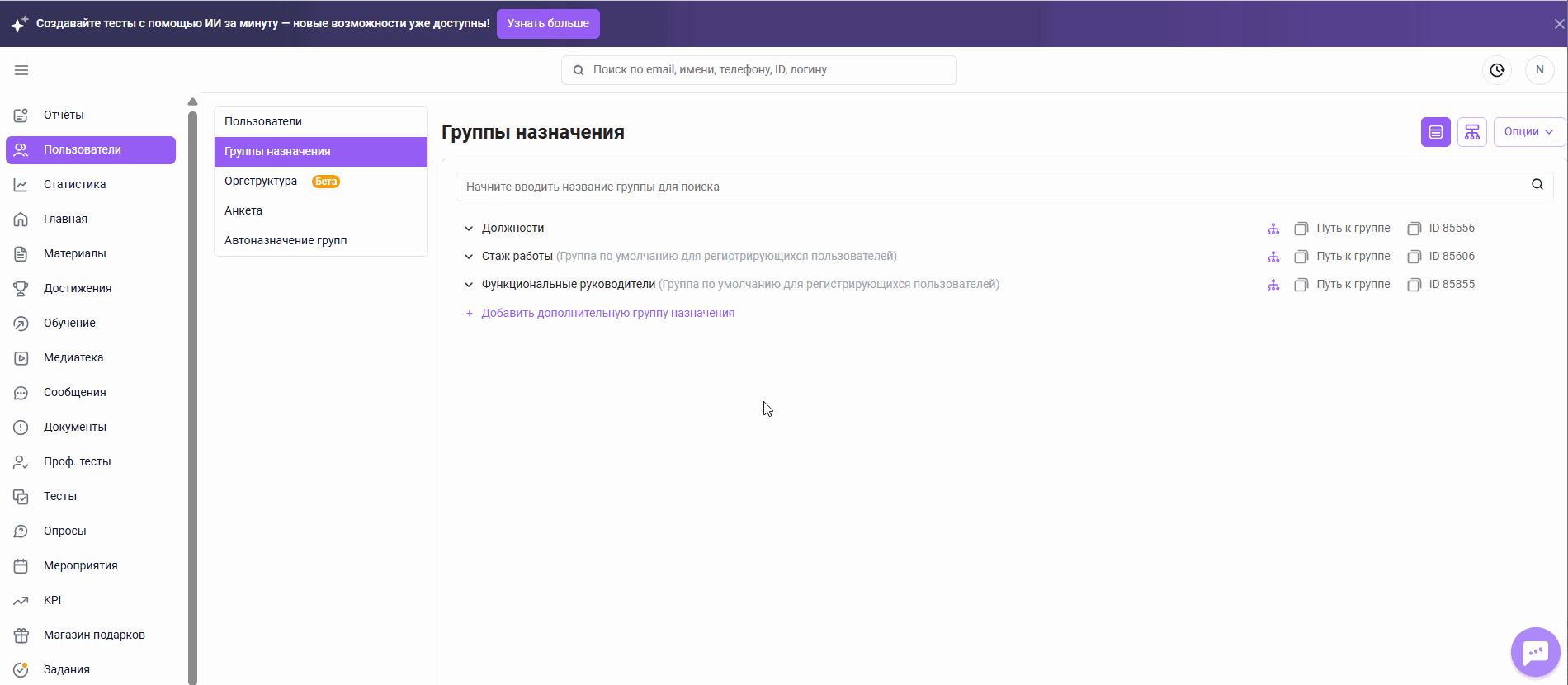Click the ID 85606 text
This screenshot has height=685, width=1568.
click(1452, 257)
